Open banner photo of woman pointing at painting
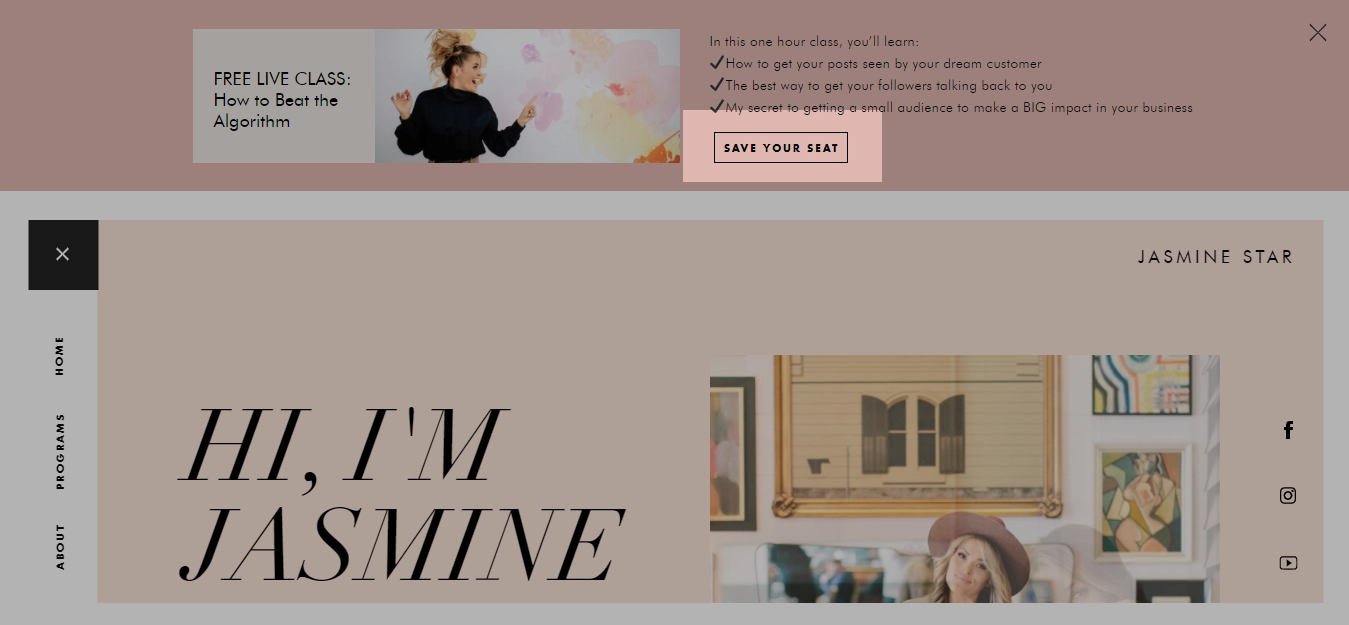The width and height of the screenshot is (1349, 625). pos(527,96)
